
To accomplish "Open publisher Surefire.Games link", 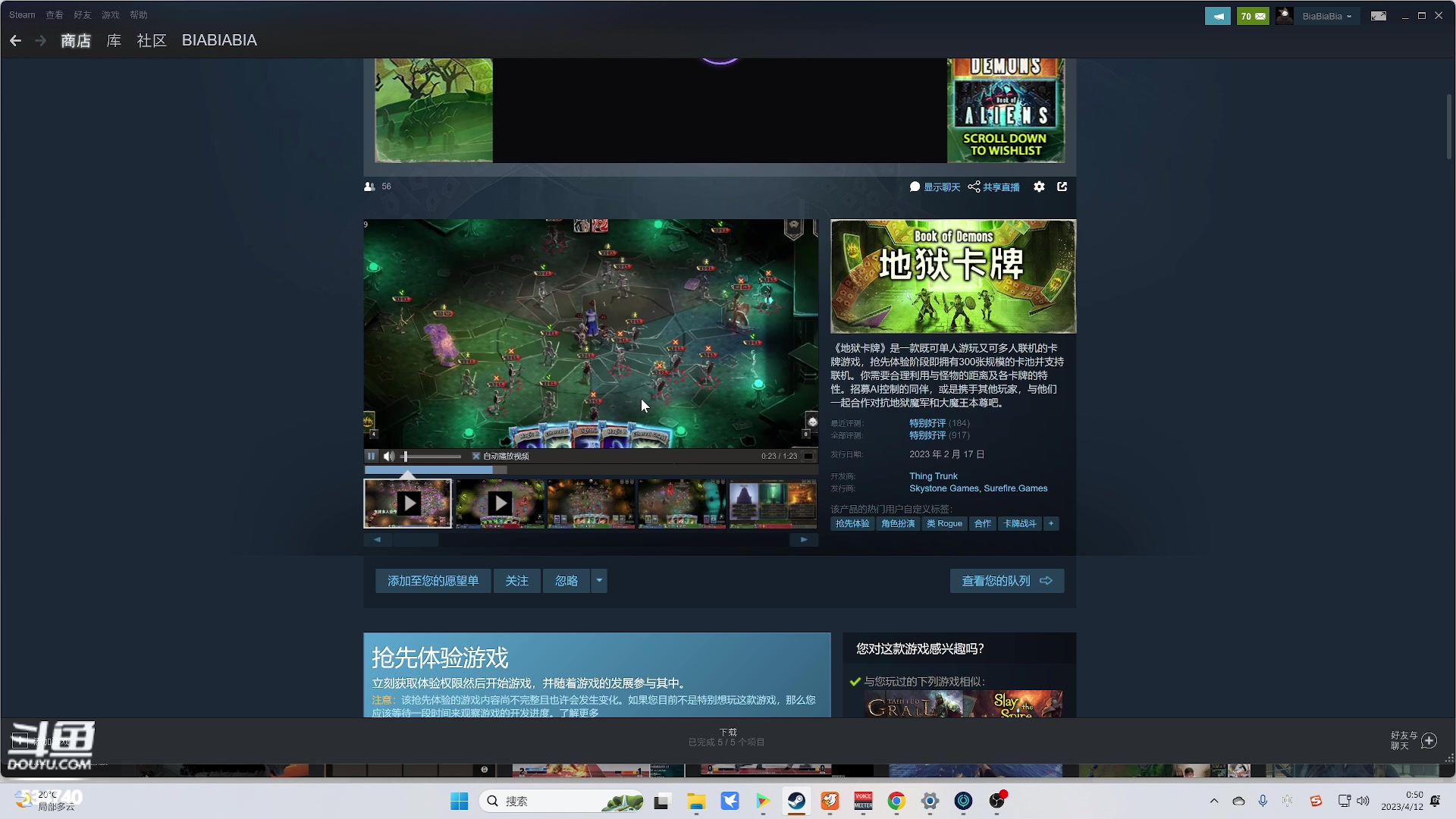I will click(x=1015, y=488).
